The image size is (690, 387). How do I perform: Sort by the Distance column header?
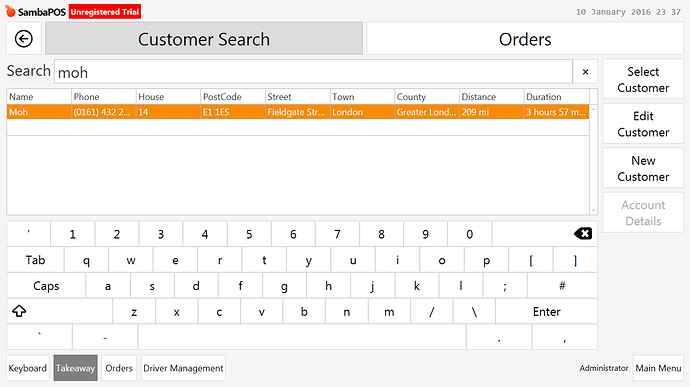tap(492, 97)
